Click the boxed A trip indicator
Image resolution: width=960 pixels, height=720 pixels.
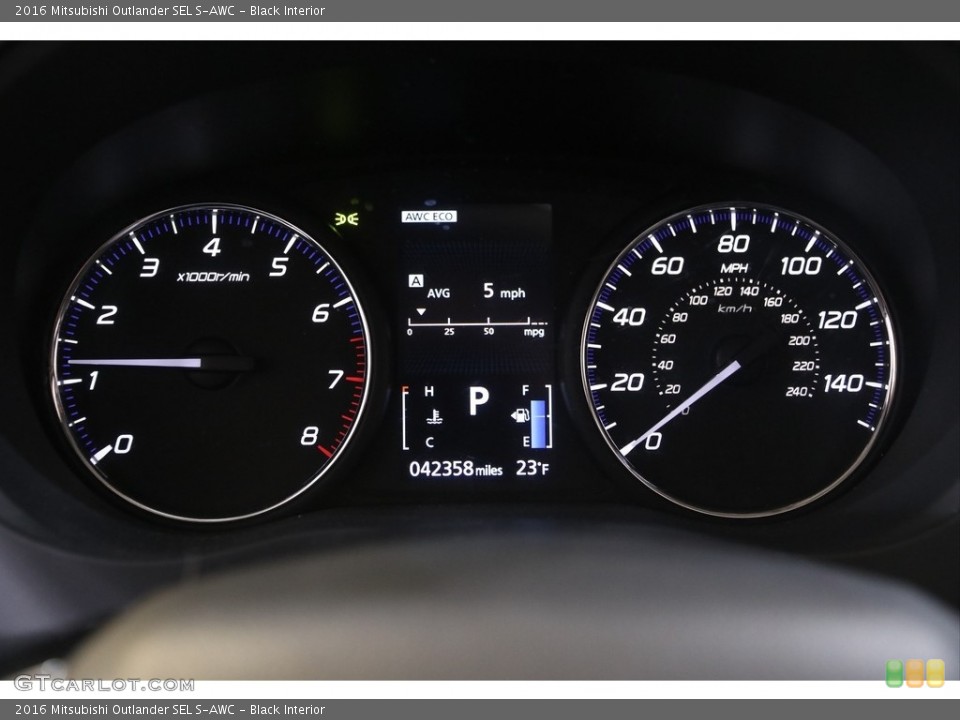[416, 280]
